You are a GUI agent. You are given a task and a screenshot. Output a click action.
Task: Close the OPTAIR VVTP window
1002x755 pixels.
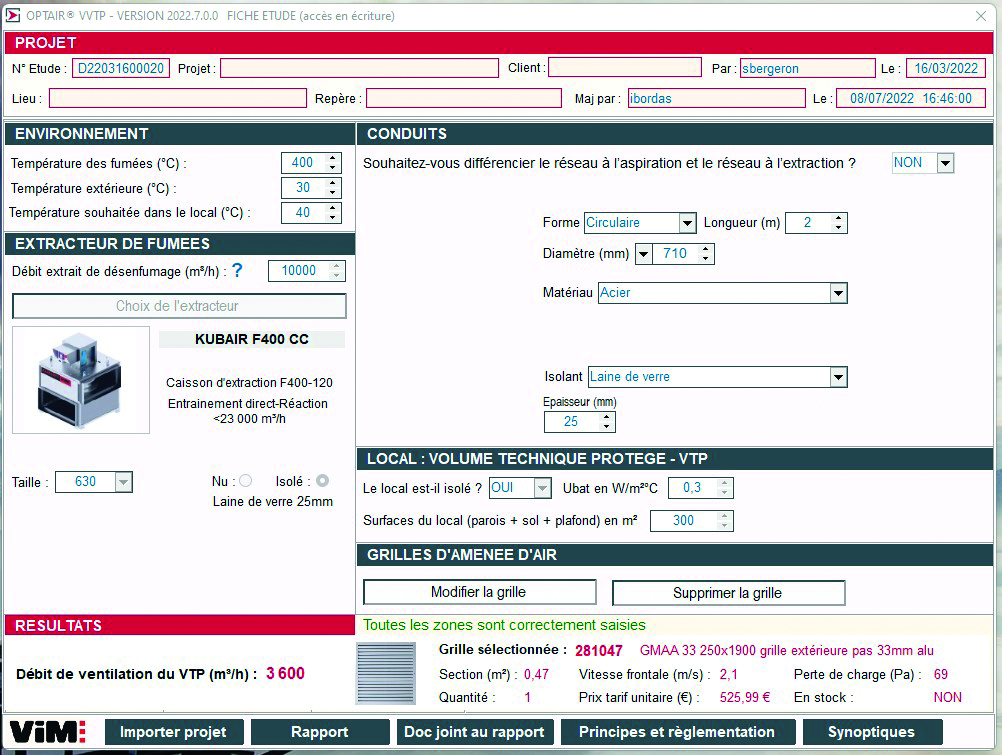[x=981, y=16]
